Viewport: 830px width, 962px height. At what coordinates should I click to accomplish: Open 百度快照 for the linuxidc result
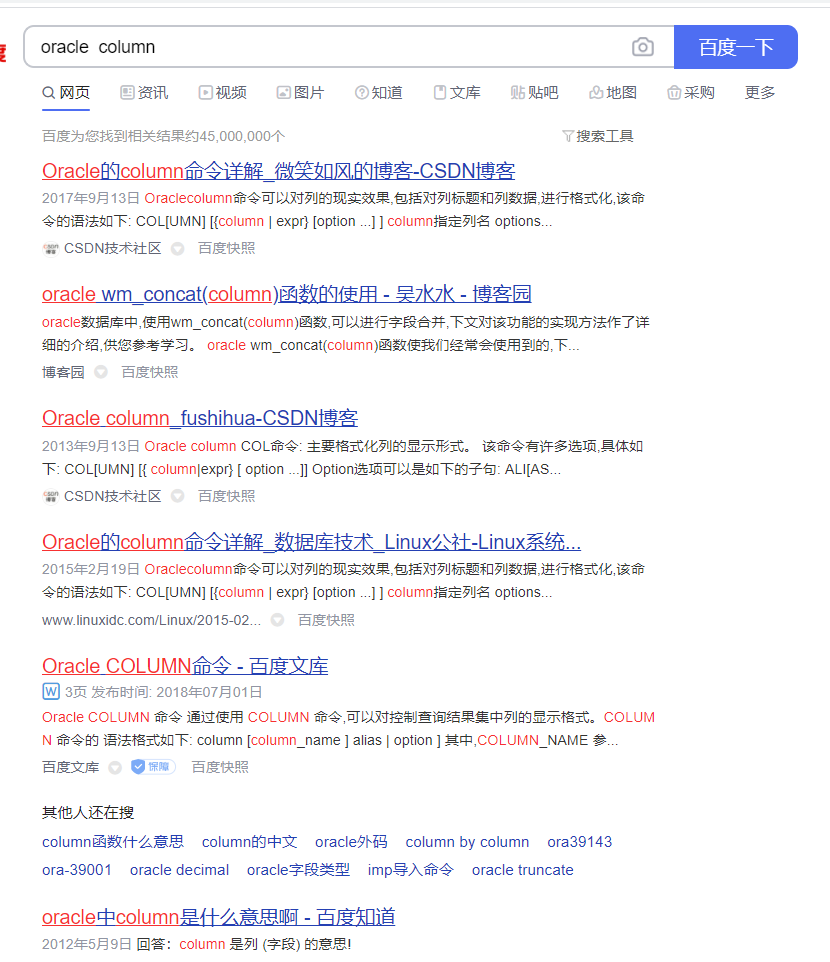[x=326, y=620]
